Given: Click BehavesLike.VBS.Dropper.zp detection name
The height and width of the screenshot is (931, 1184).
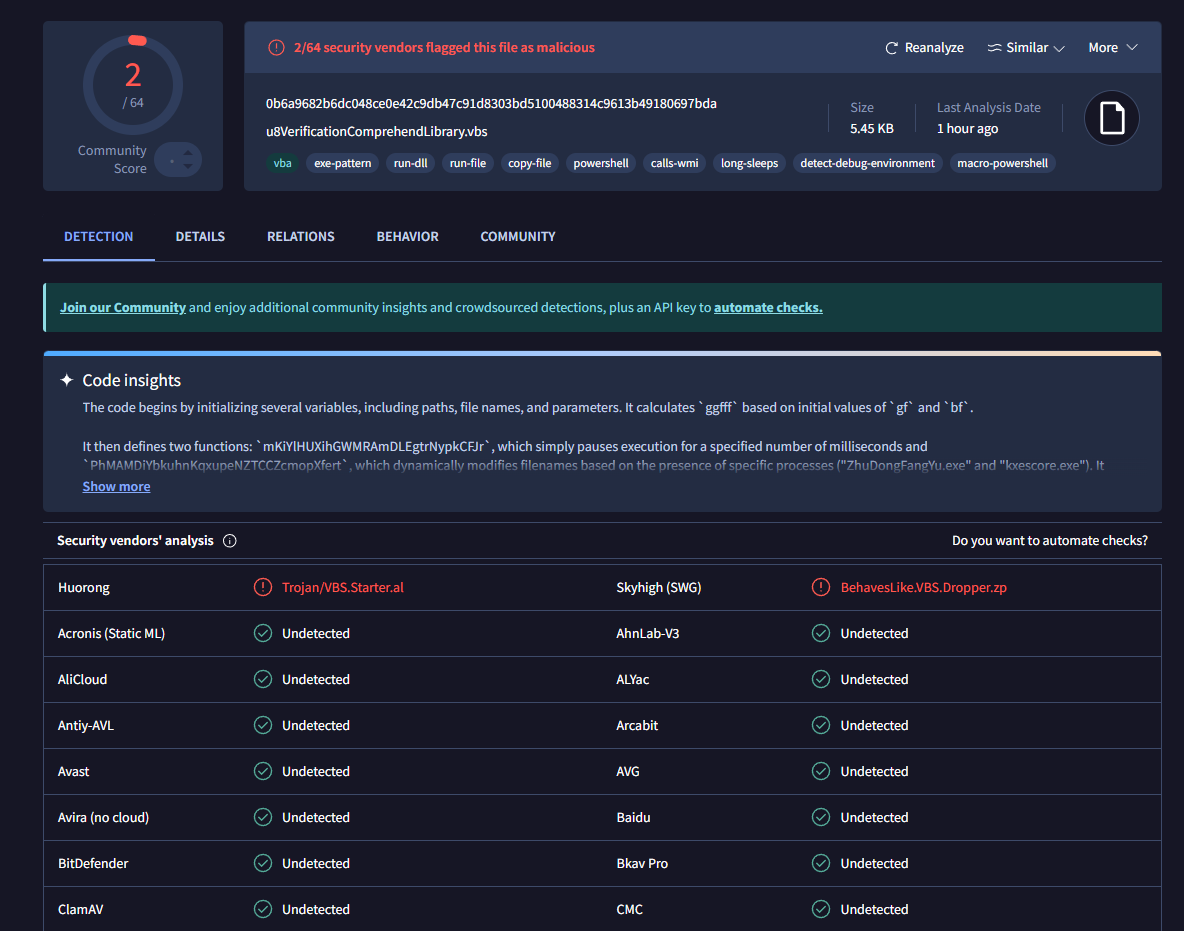Looking at the screenshot, I should tap(923, 587).
